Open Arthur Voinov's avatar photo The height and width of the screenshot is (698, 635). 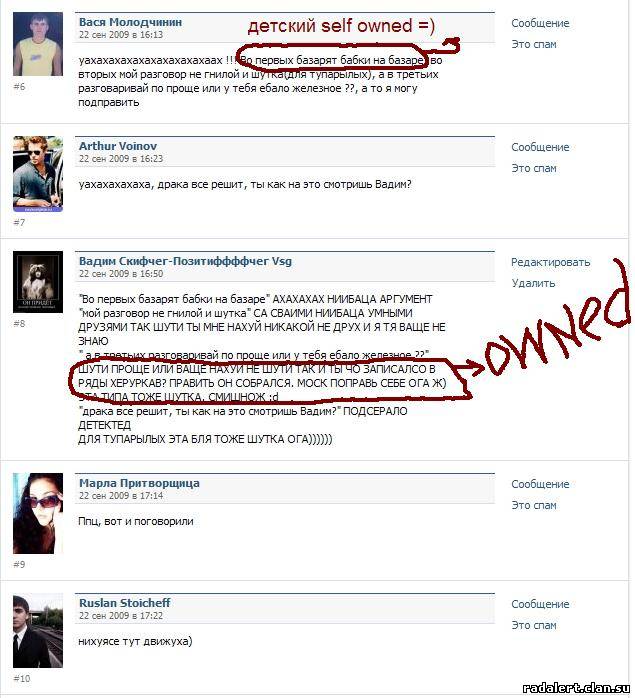38,174
